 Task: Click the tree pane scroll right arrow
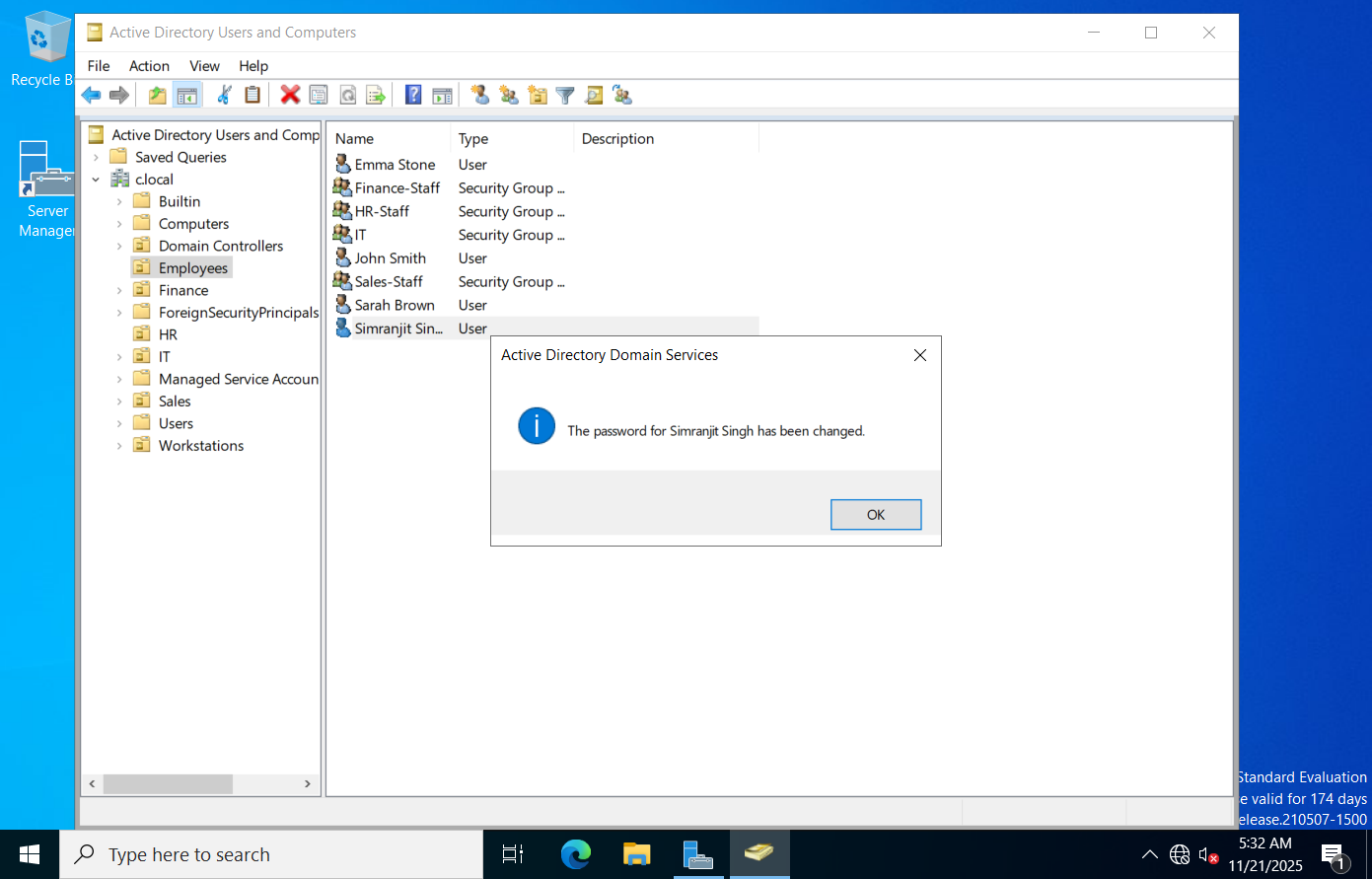308,784
